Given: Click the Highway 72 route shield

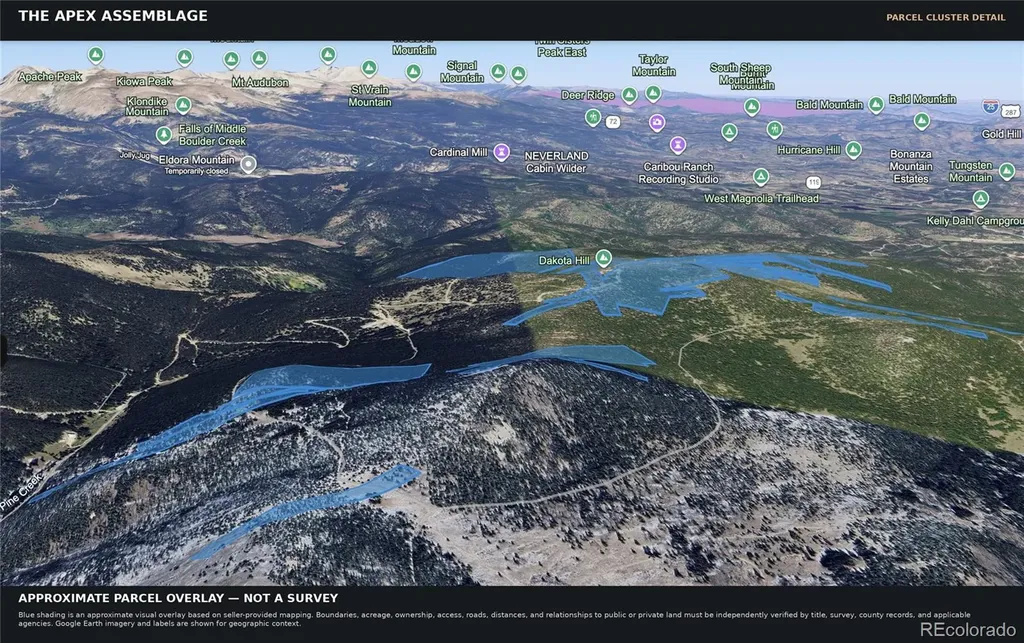Looking at the screenshot, I should [613, 121].
